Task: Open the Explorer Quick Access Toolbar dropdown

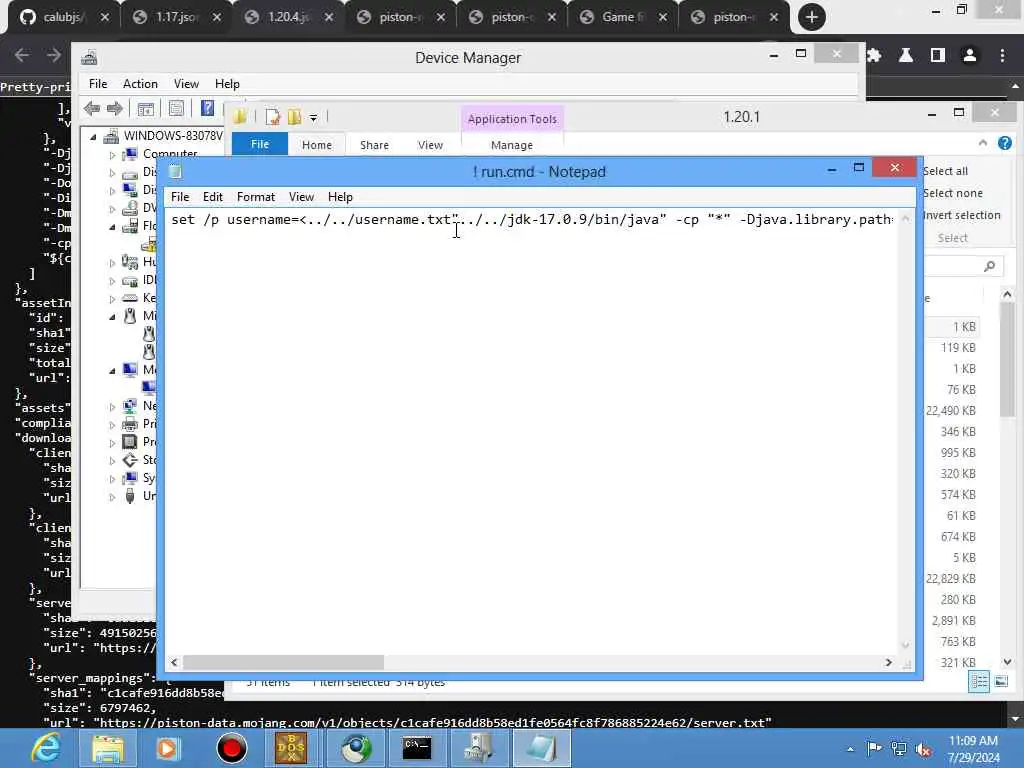Action: point(313,118)
